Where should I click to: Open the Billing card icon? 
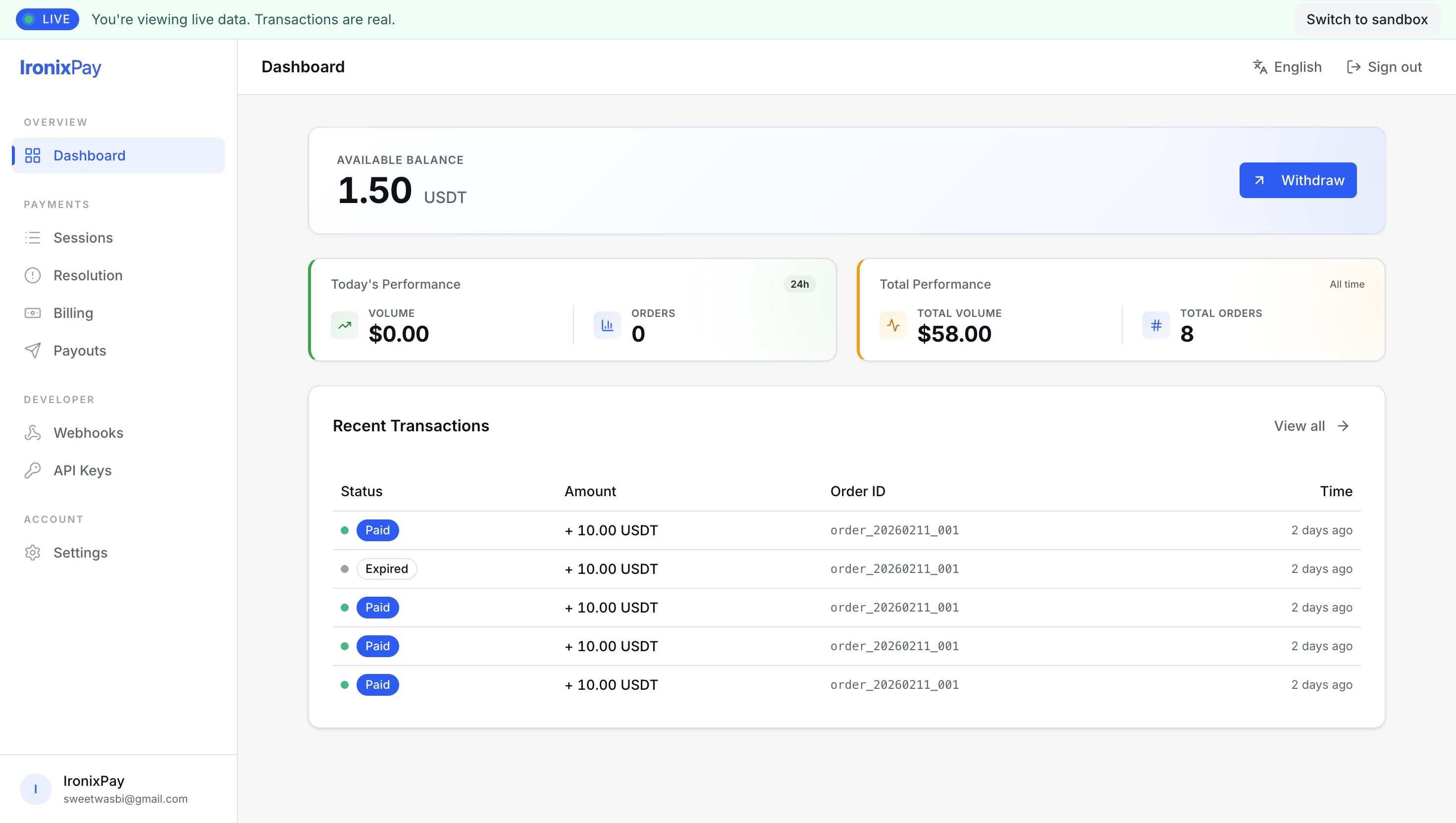pos(32,312)
